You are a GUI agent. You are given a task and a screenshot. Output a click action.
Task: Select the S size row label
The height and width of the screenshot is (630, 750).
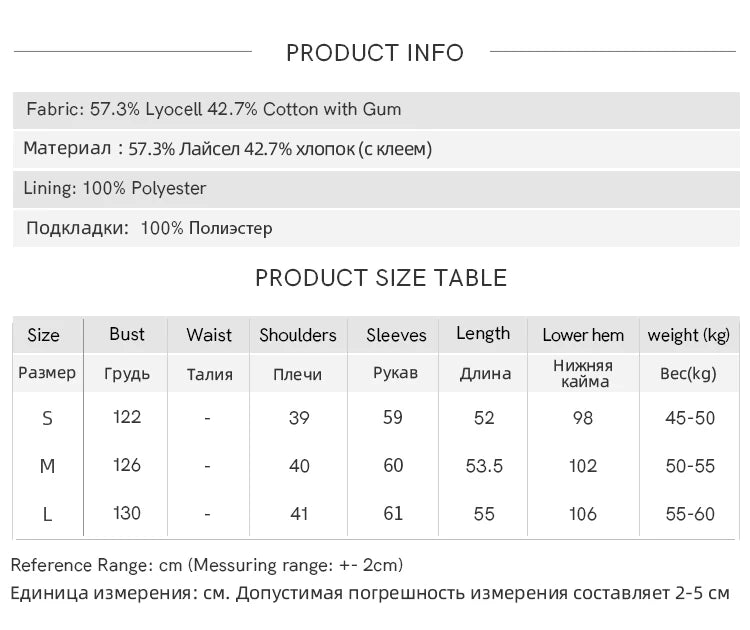pyautogui.click(x=47, y=418)
